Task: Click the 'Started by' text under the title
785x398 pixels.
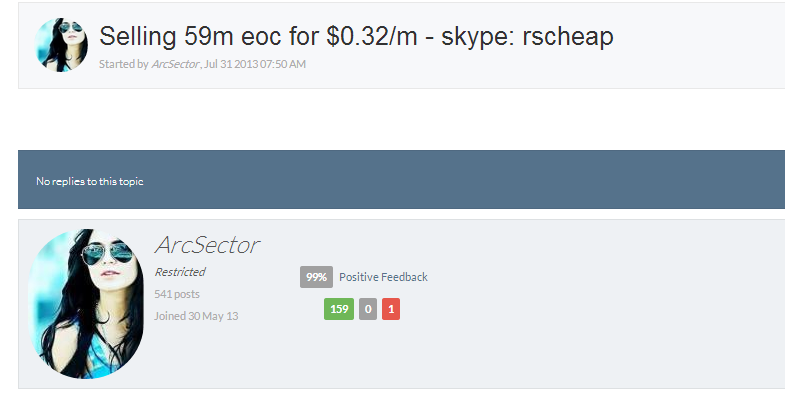Action: click(124, 64)
